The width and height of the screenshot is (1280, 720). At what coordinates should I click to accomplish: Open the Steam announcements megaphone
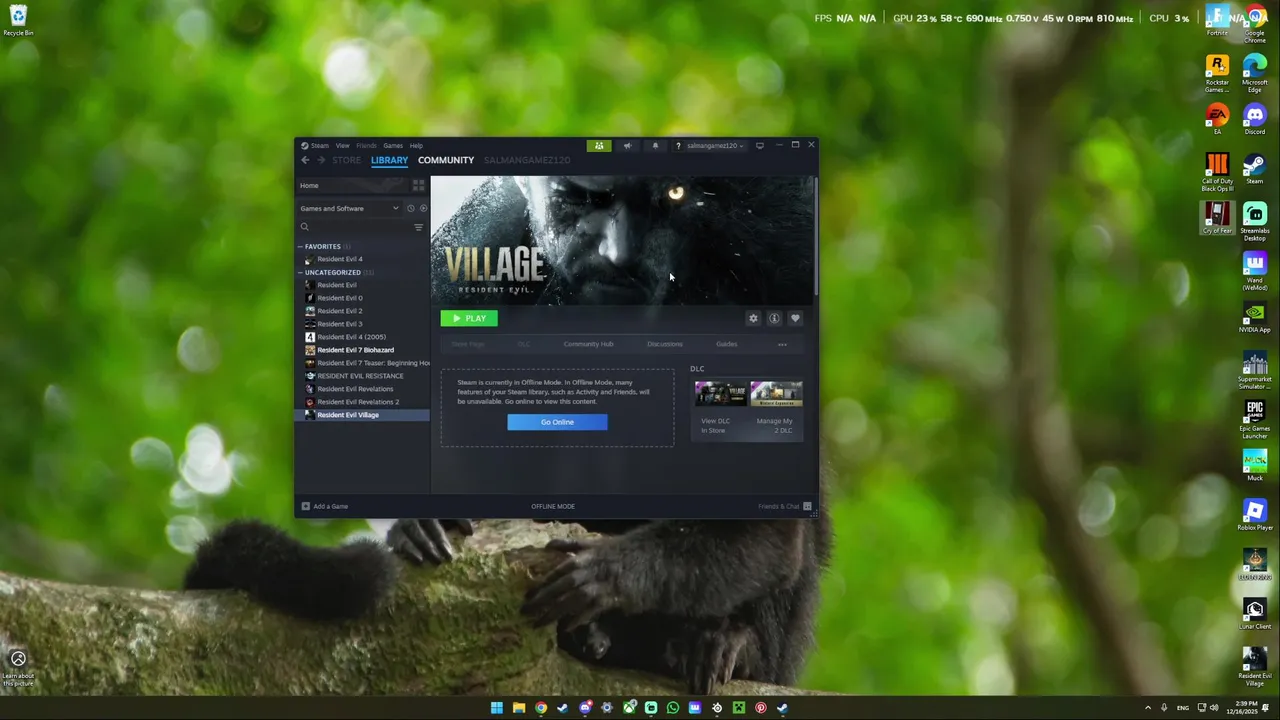[628, 145]
